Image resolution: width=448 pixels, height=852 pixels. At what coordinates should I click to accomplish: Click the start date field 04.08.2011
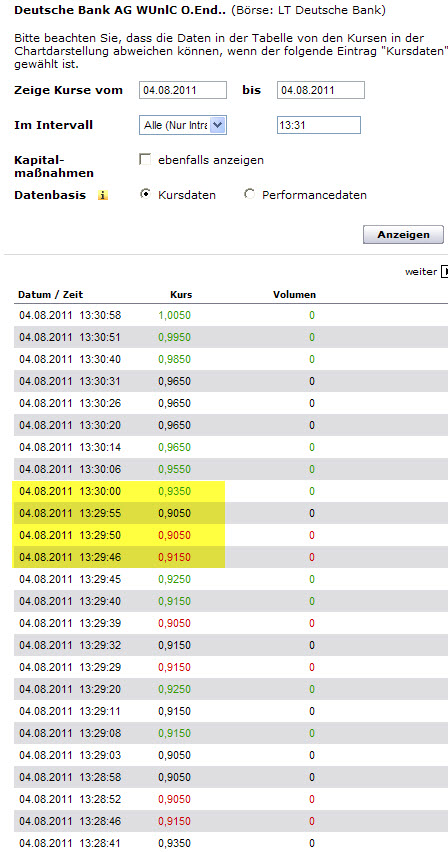click(183, 90)
